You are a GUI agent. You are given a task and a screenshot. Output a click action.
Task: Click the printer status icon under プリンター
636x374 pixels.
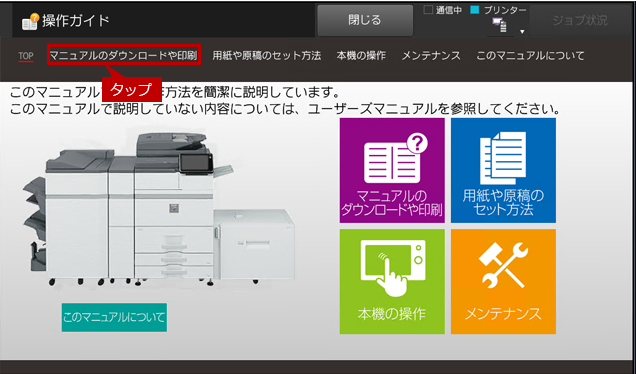pos(500,26)
